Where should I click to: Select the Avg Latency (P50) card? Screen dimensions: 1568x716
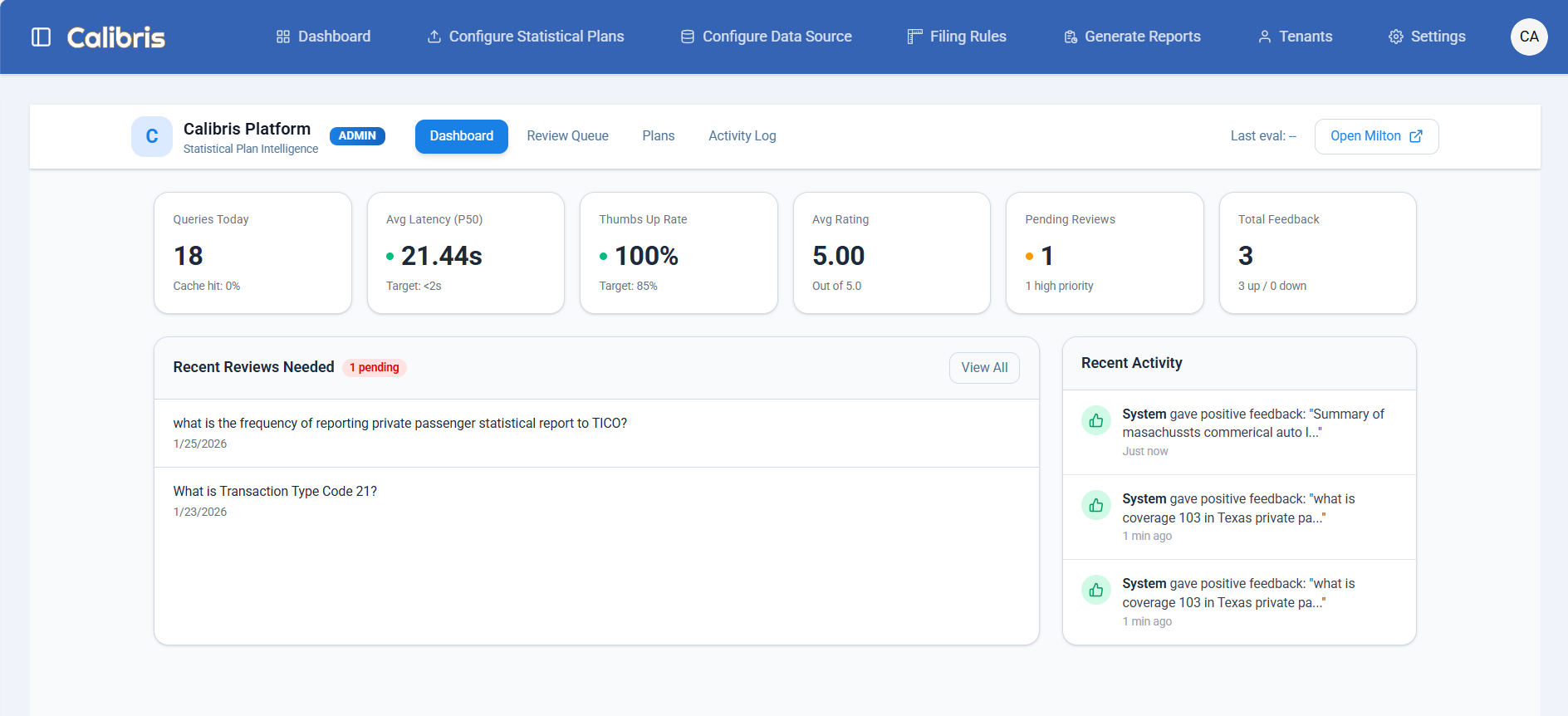[466, 253]
